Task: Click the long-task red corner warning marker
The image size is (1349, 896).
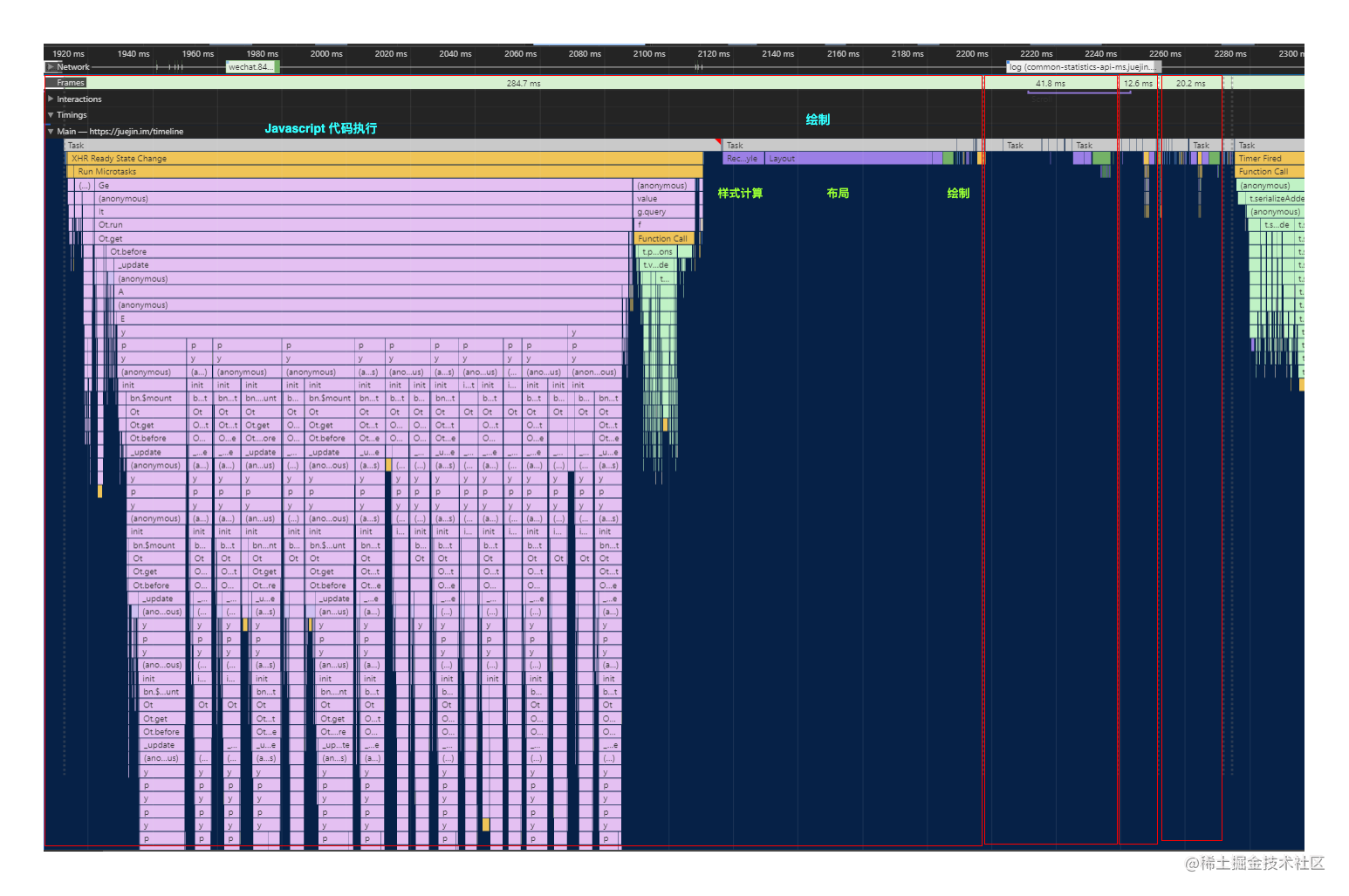Action: point(718,141)
